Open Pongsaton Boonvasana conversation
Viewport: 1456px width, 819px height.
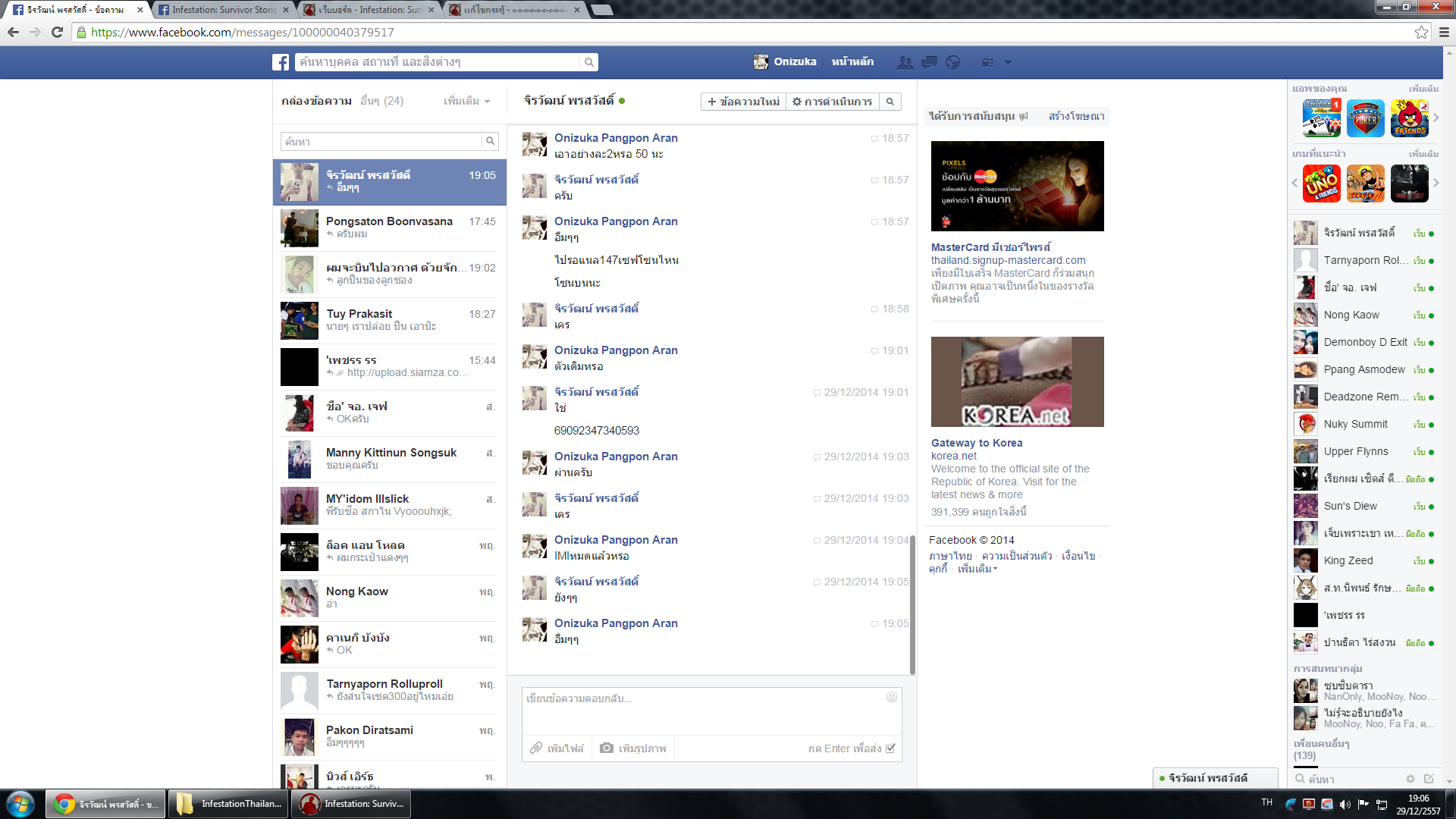(x=389, y=227)
